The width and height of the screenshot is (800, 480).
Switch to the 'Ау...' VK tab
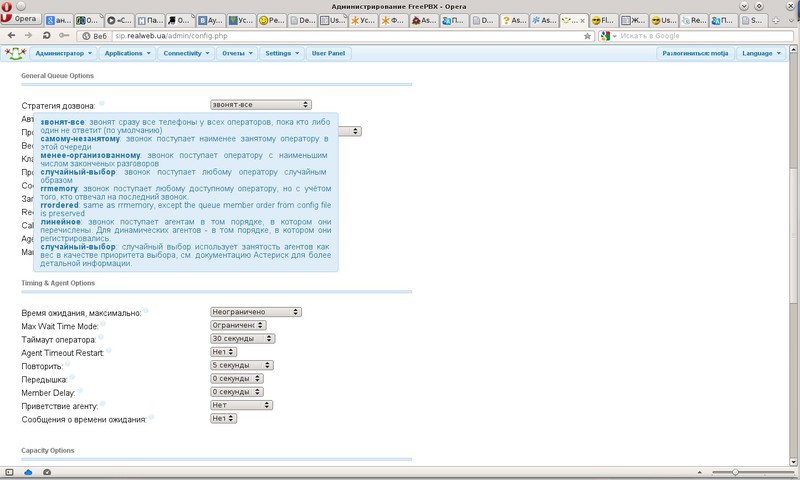pos(210,20)
